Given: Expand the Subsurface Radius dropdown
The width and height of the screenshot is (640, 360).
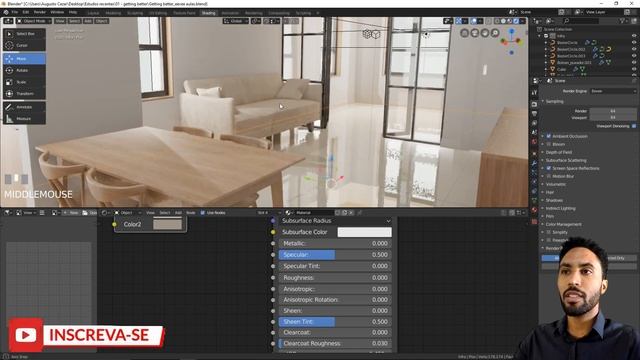Looking at the screenshot, I should [335, 220].
